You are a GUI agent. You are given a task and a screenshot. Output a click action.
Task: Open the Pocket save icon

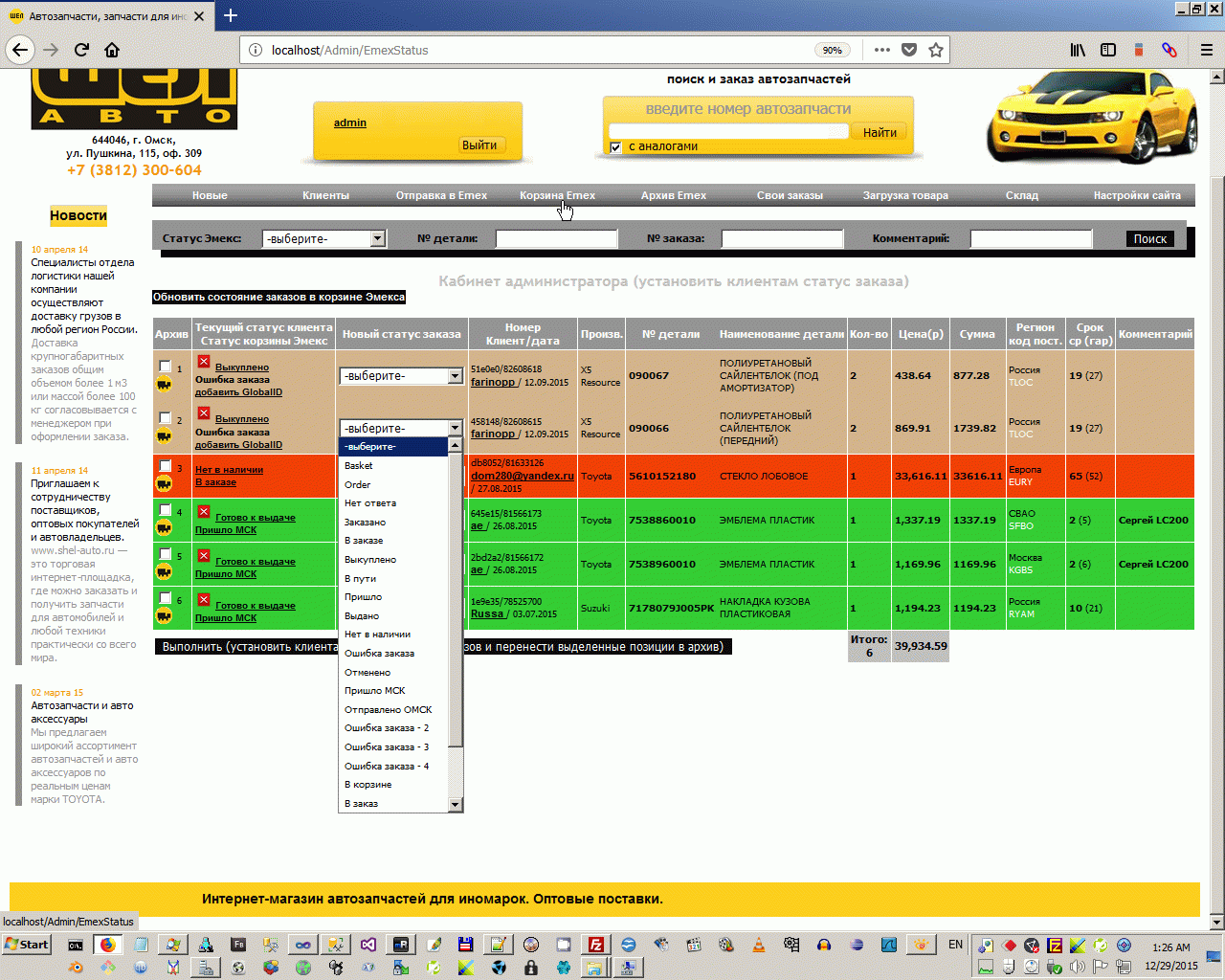pos(909,50)
